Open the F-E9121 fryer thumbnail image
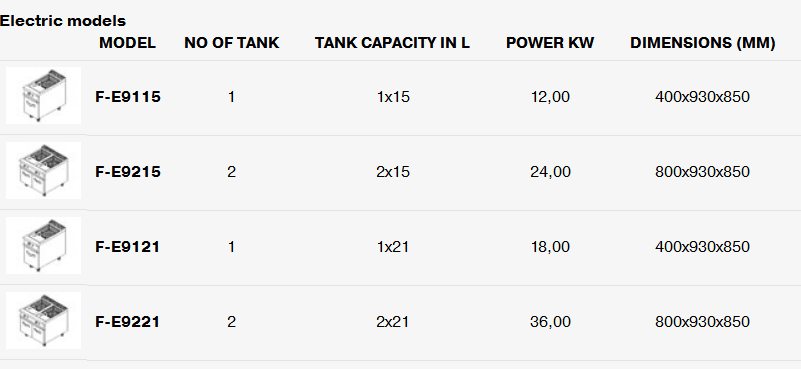Viewport: 801px width, 369px height. coord(43,246)
